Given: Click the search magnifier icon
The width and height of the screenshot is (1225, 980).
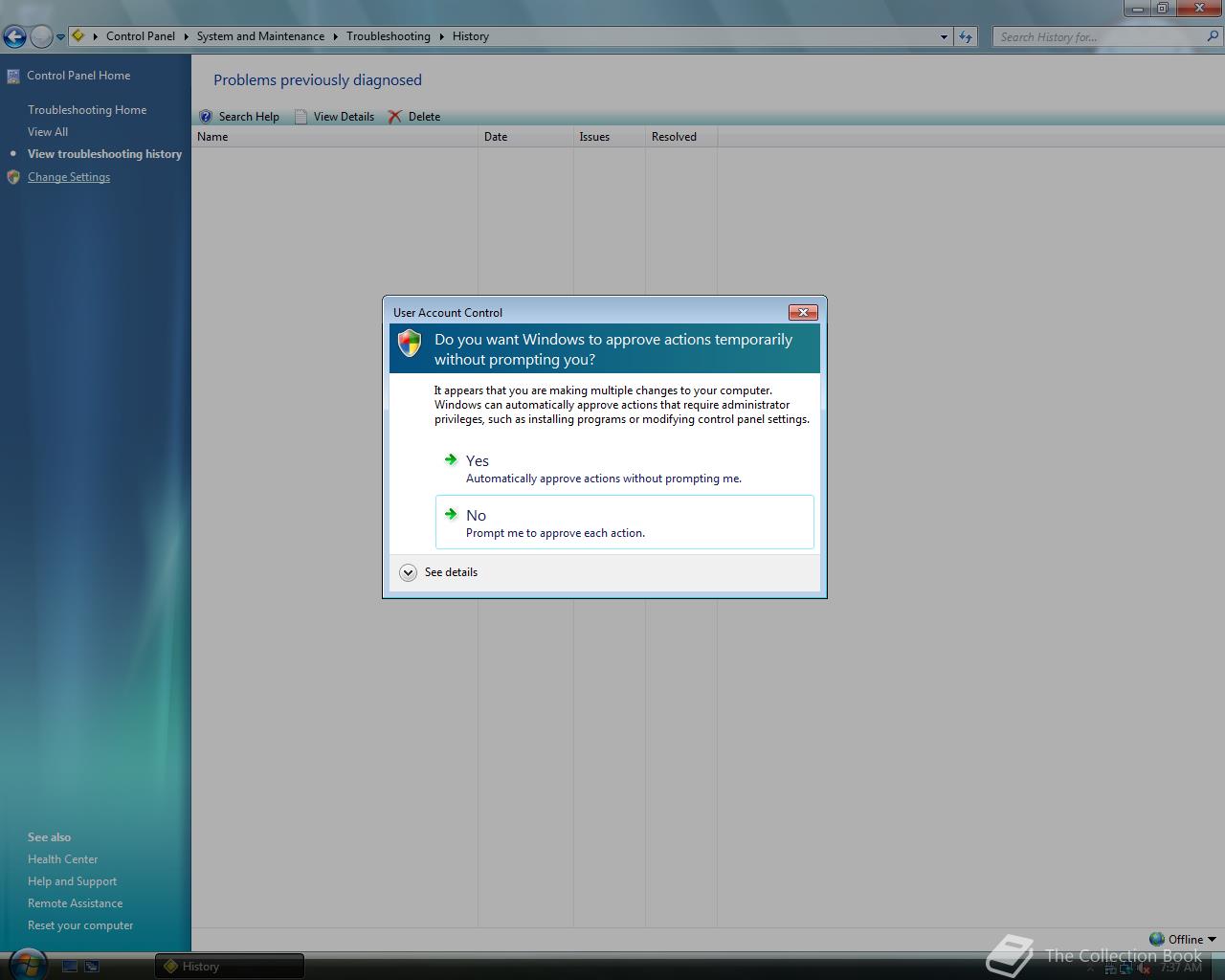Looking at the screenshot, I should pyautogui.click(x=1214, y=36).
